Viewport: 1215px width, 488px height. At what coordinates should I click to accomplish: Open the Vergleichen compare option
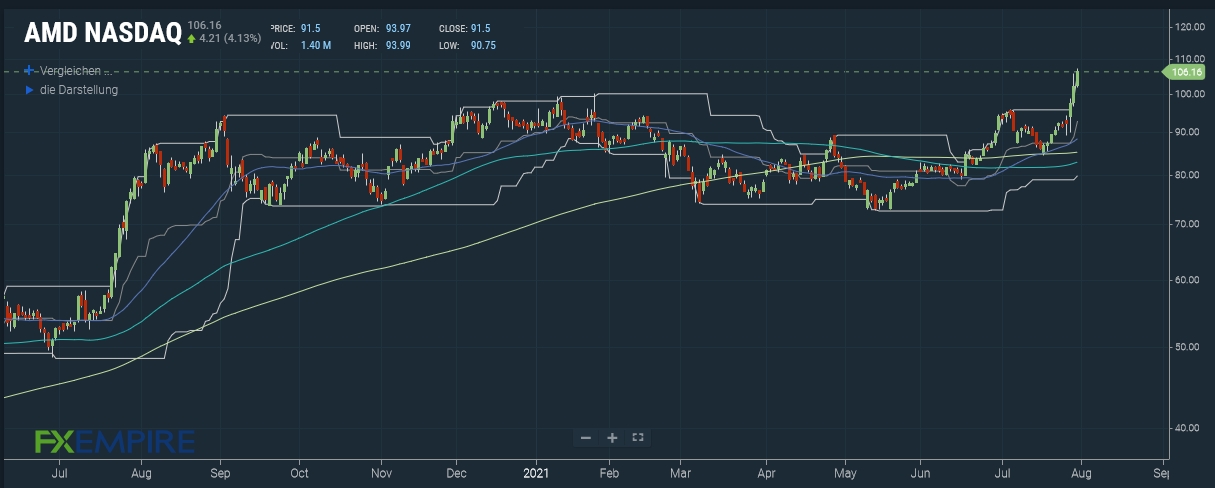[x=75, y=72]
